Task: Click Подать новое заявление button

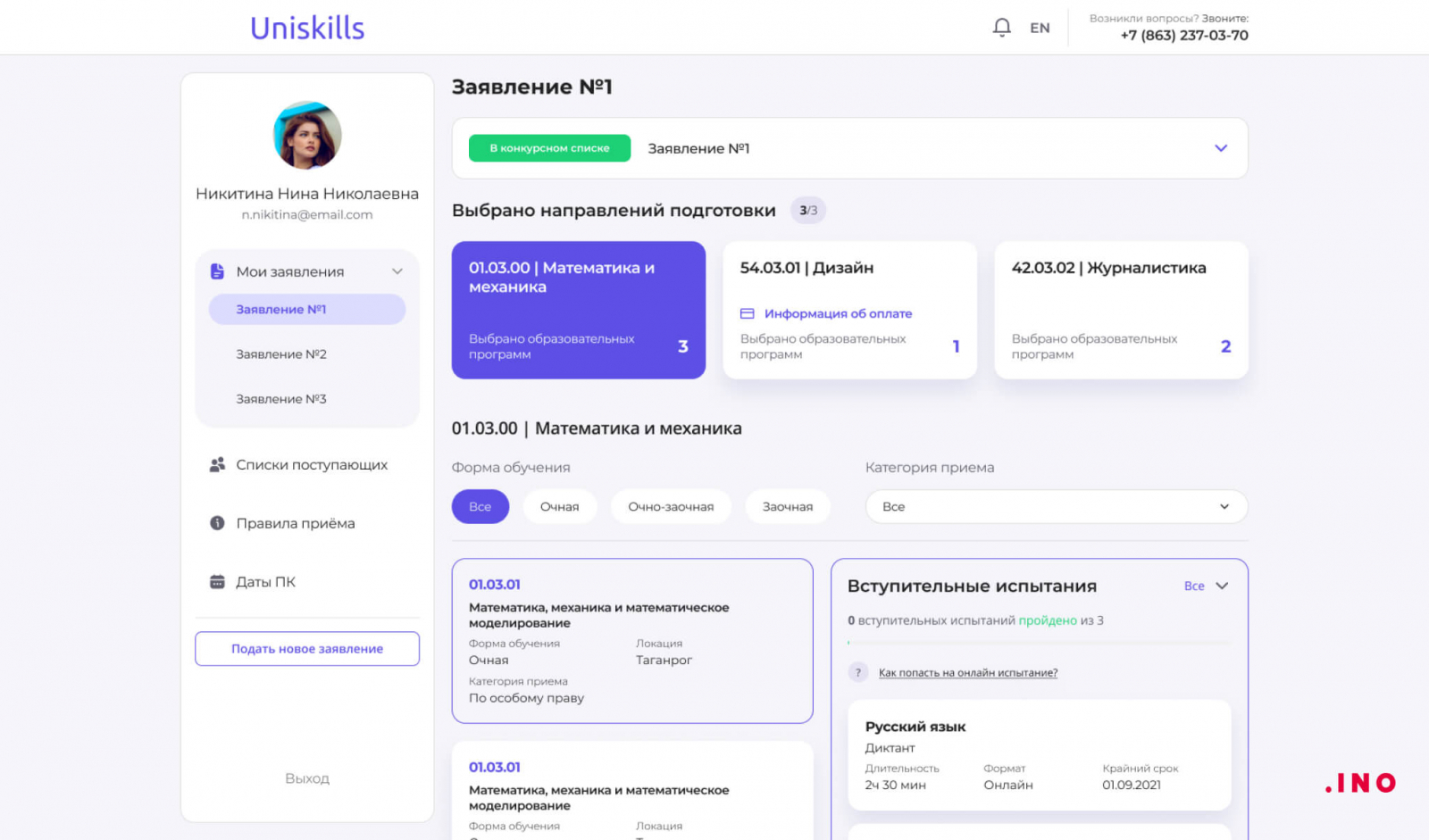Action: tap(307, 649)
